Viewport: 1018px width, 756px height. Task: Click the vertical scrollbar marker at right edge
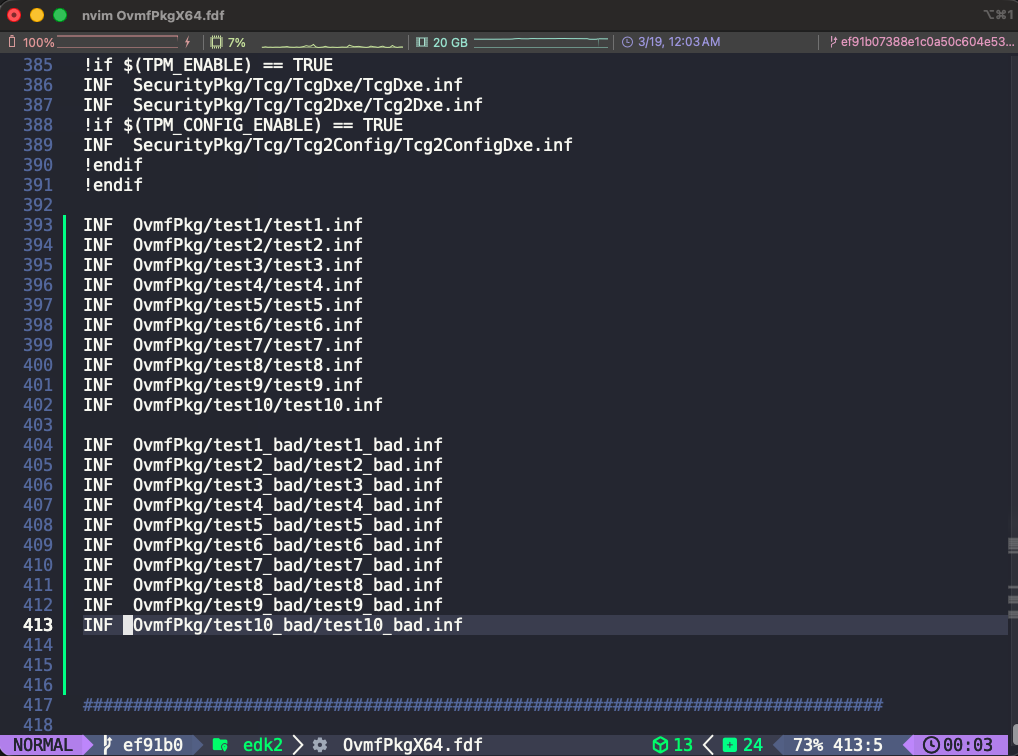pyautogui.click(x=1012, y=545)
